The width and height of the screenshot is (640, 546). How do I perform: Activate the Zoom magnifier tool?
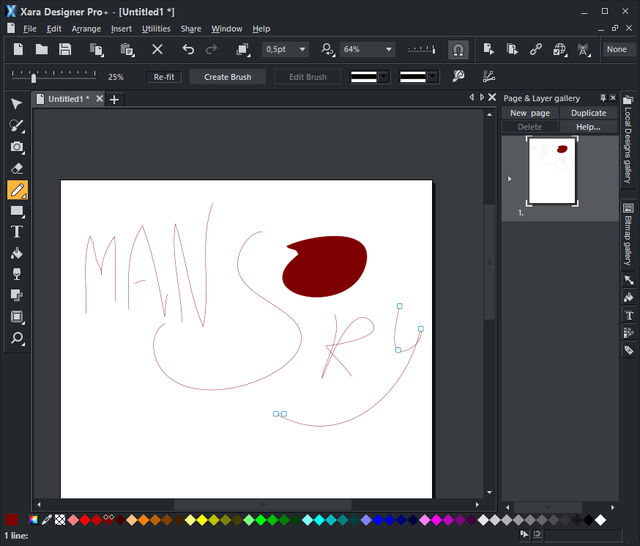pyautogui.click(x=16, y=339)
